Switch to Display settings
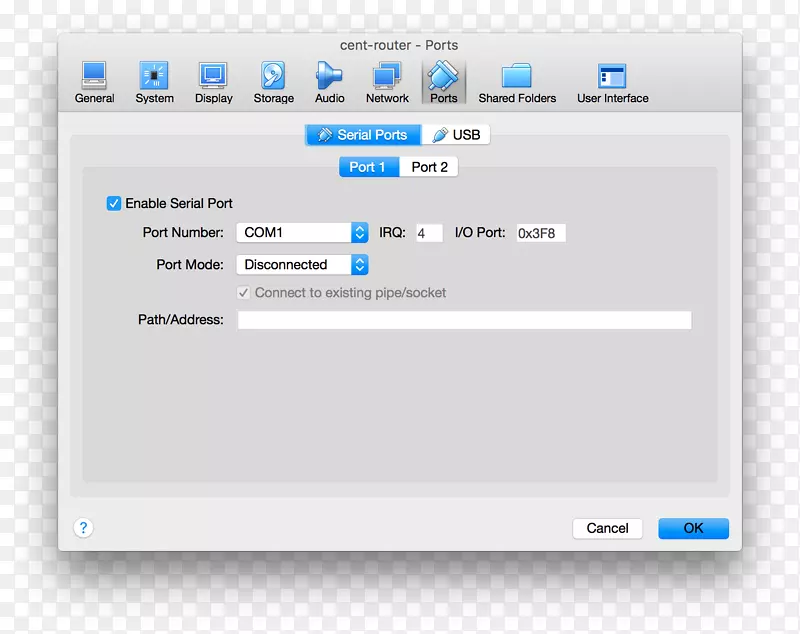The width and height of the screenshot is (800, 634). (213, 83)
